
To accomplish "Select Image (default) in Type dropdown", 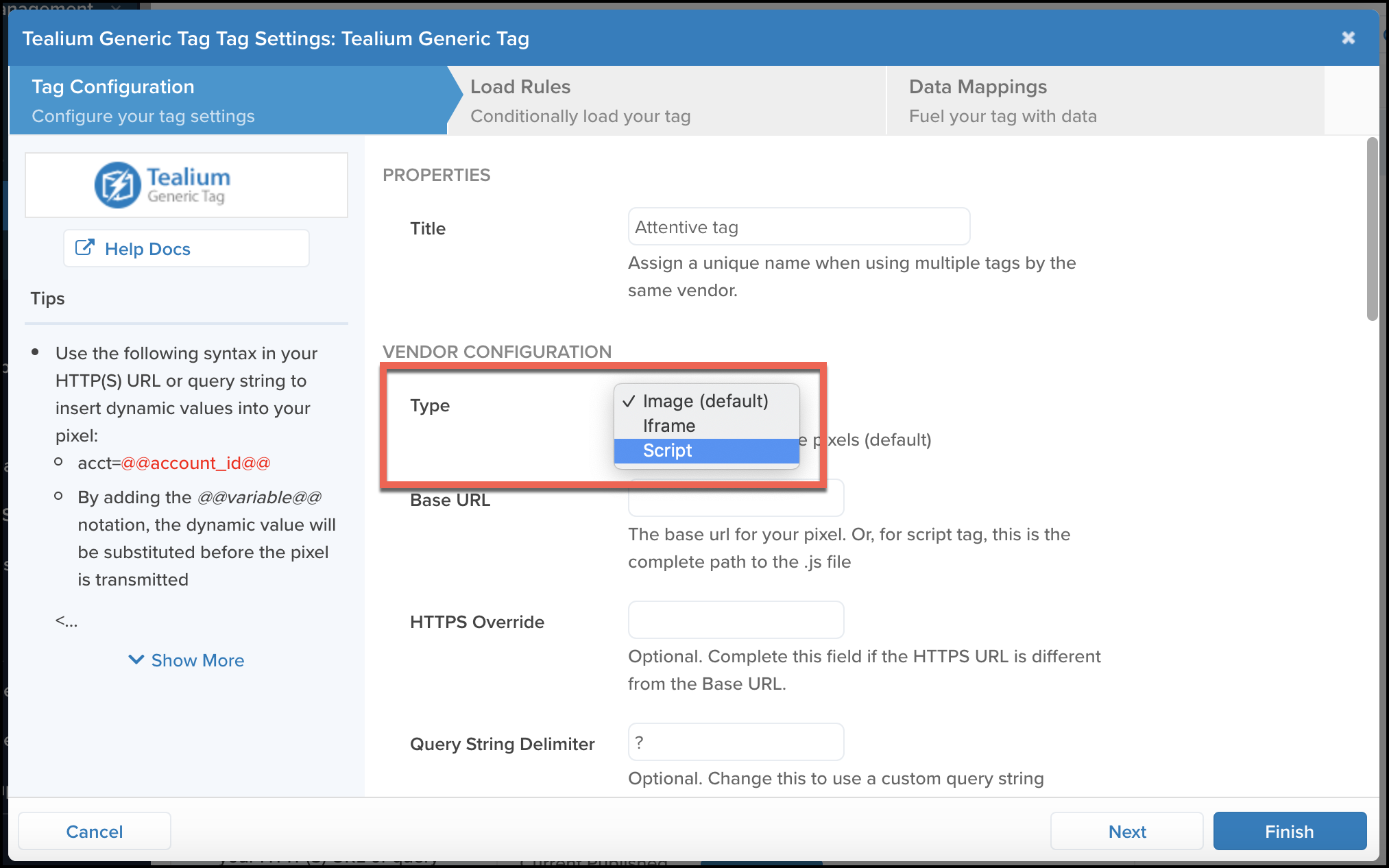I will coord(706,401).
